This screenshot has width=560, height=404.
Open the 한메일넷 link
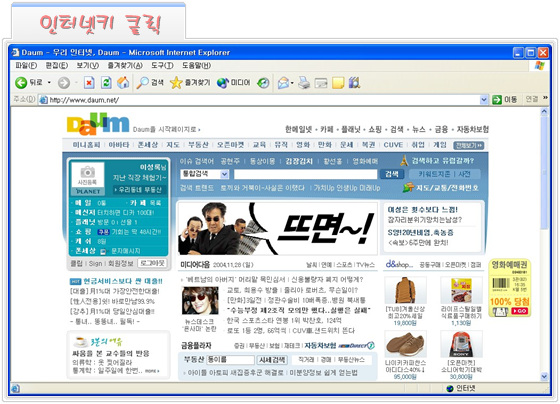(x=299, y=129)
